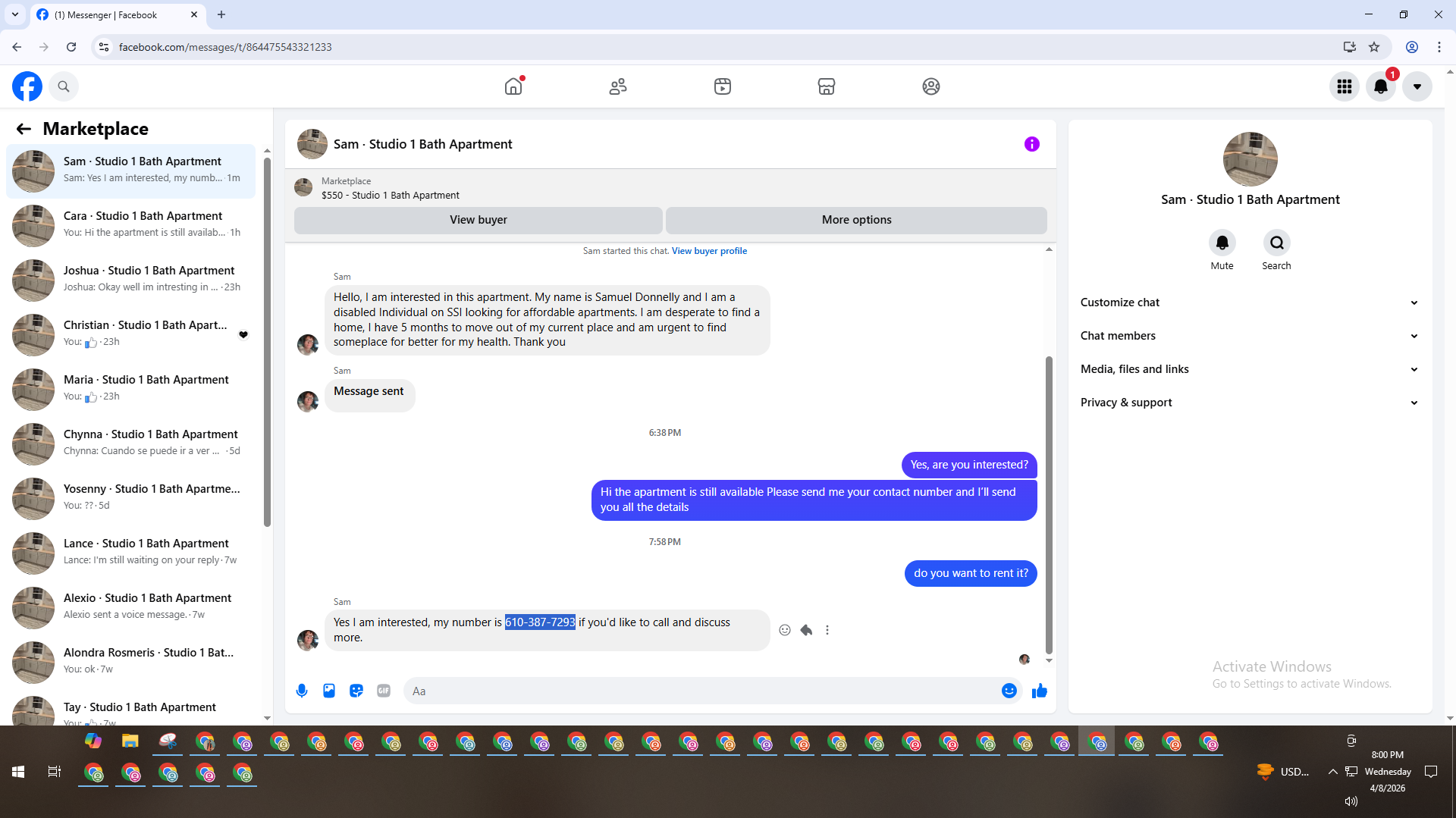Send a thumbs-up like
This screenshot has width=1456, height=818.
click(x=1040, y=691)
